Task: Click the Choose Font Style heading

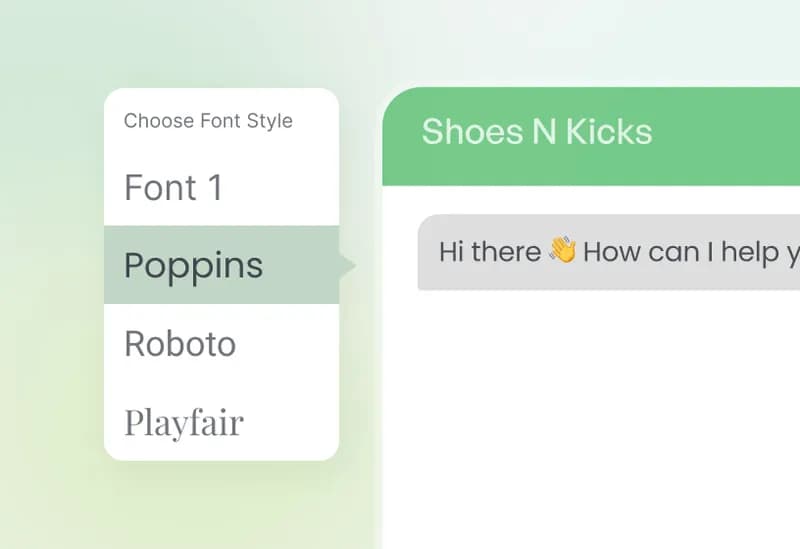Action: 208,121
